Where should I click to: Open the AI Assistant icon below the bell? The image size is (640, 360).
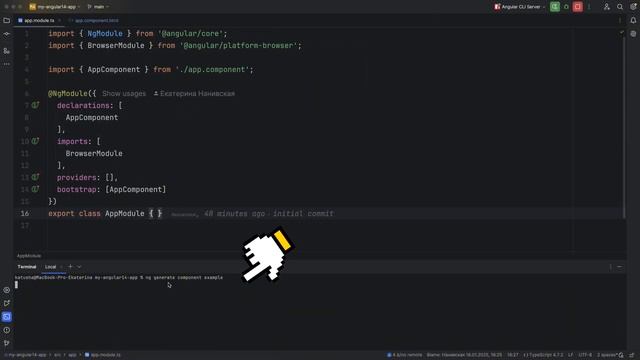[633, 34]
